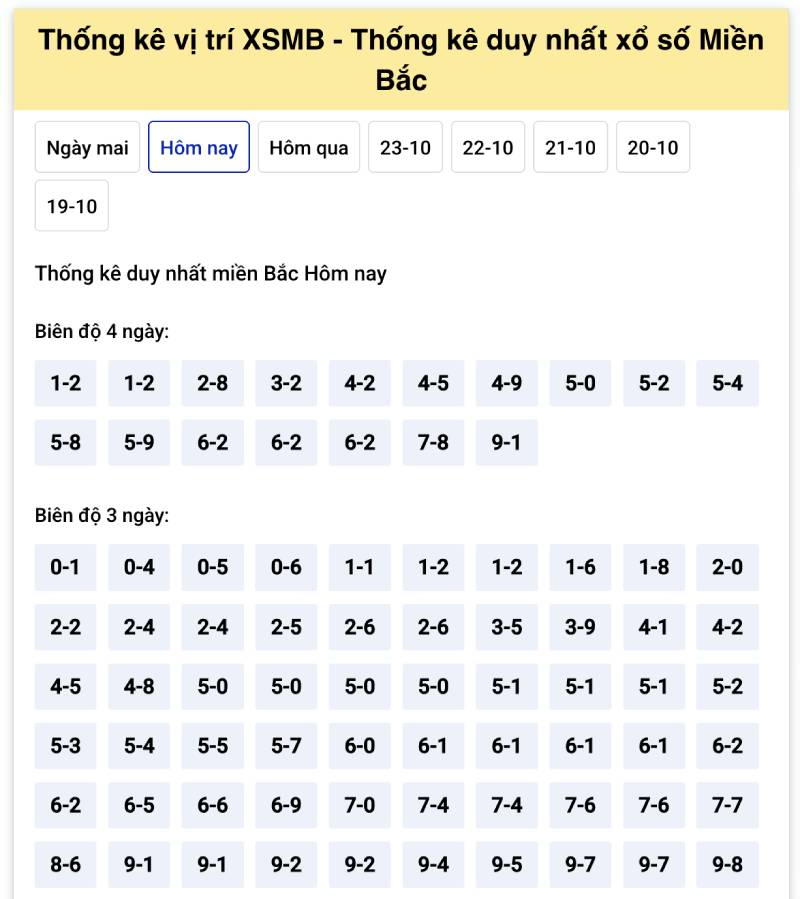Select the 3-9 cell
Image resolution: width=800 pixels, height=899 pixels.
(x=580, y=627)
